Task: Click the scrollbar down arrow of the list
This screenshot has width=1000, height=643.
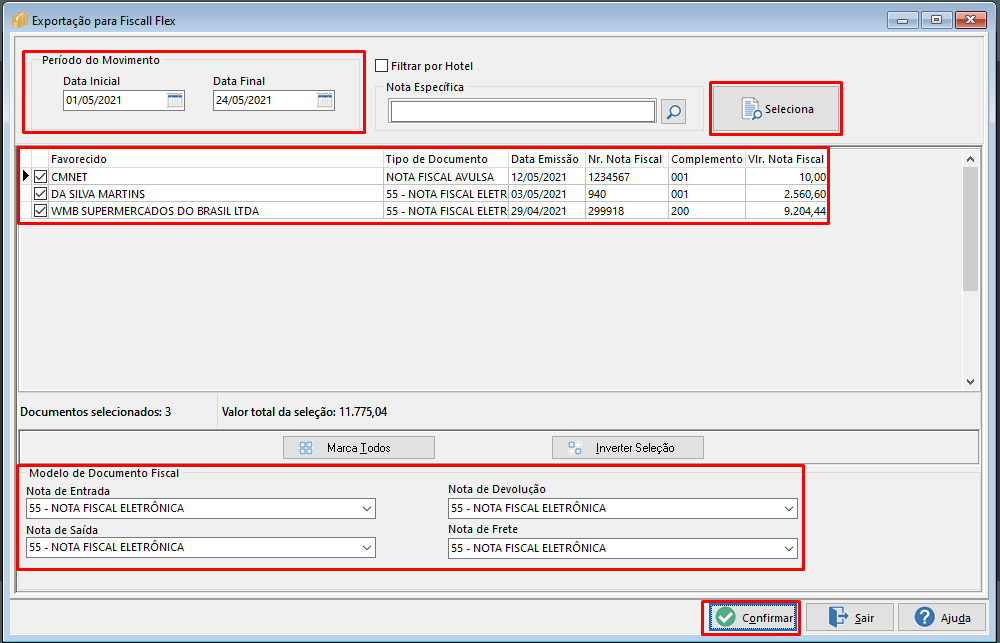Action: point(970,382)
